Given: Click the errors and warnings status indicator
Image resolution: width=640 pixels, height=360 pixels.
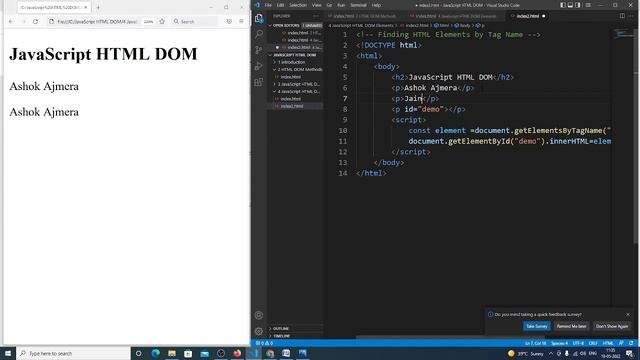Looking at the screenshot, I should (264, 343).
